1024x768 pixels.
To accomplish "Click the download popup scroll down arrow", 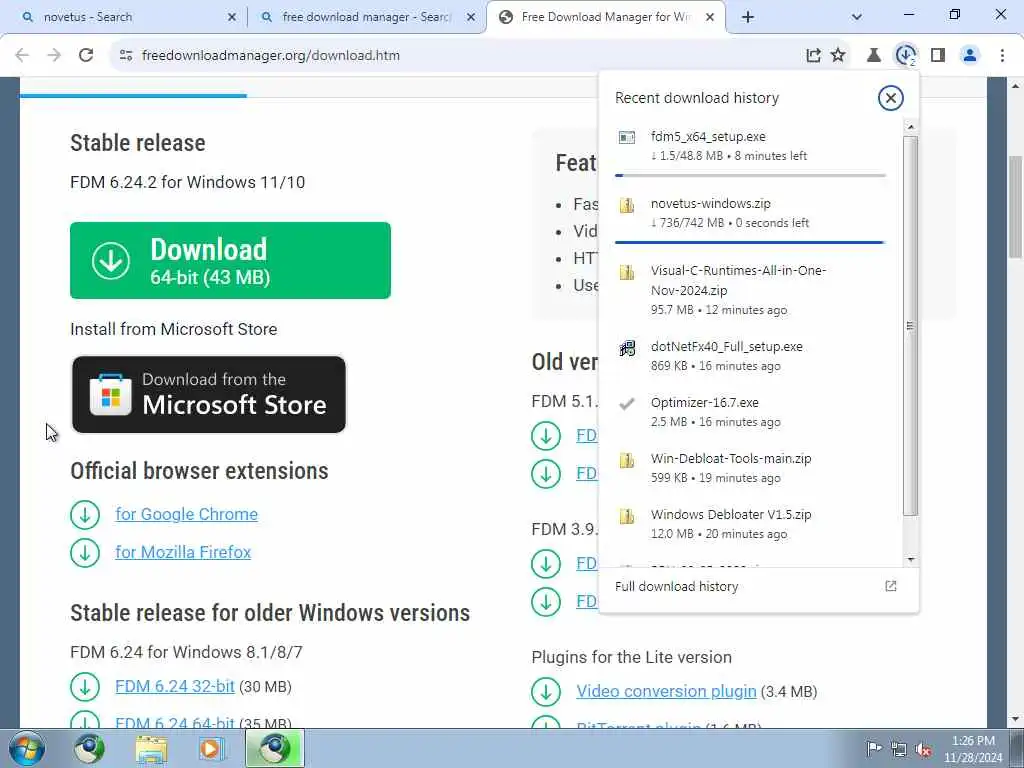I will coord(911,560).
